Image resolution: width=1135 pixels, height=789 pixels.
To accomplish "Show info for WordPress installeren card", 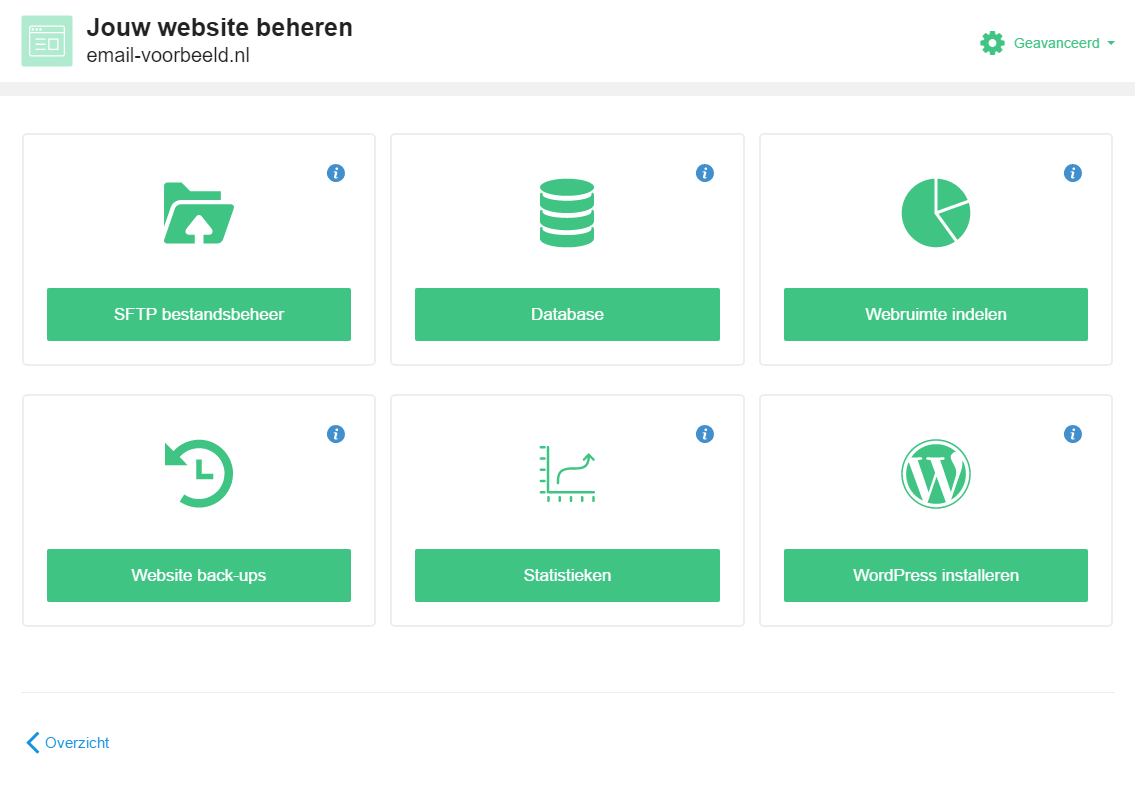I will (x=1073, y=434).
